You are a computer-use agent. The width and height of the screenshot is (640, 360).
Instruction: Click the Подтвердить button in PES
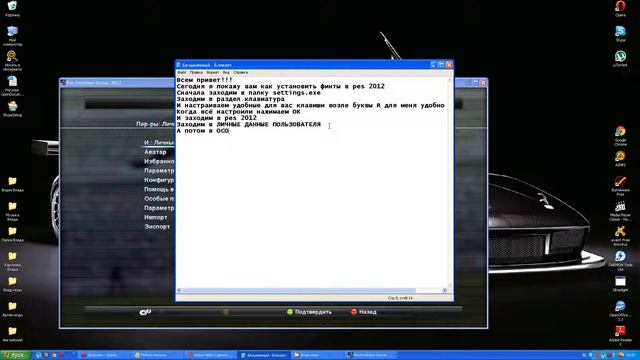click(x=309, y=312)
